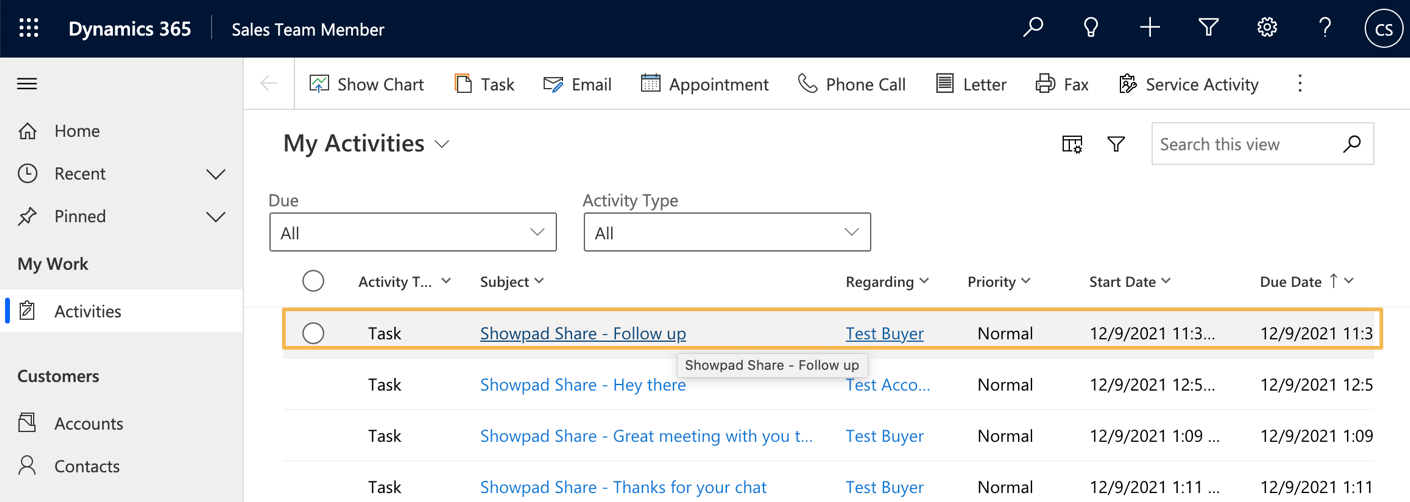Click the lightbulb assistant icon
This screenshot has height=502, width=1410.
pos(1091,29)
